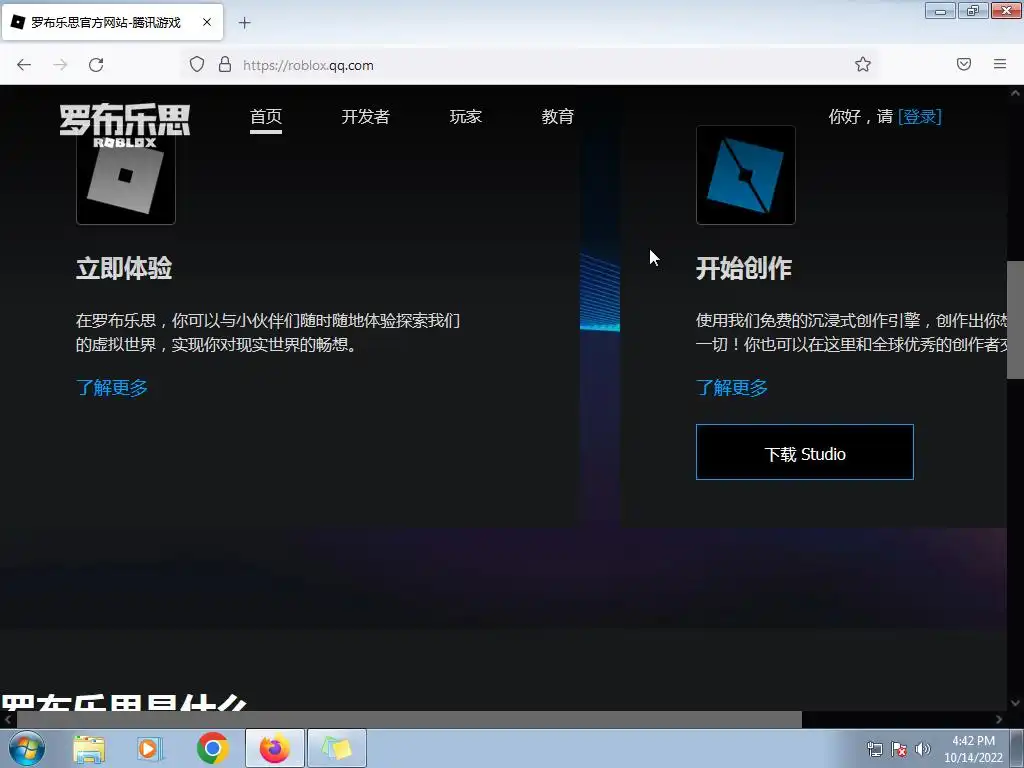The height and width of the screenshot is (768, 1024).
Task: Click the Show Desktop strip on taskbar
Action: [1017, 748]
